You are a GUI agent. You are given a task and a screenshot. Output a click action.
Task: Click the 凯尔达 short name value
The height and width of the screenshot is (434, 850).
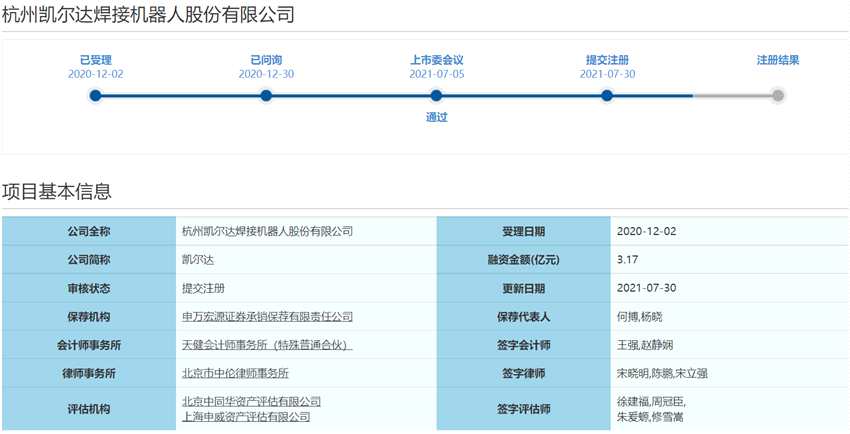point(198,260)
